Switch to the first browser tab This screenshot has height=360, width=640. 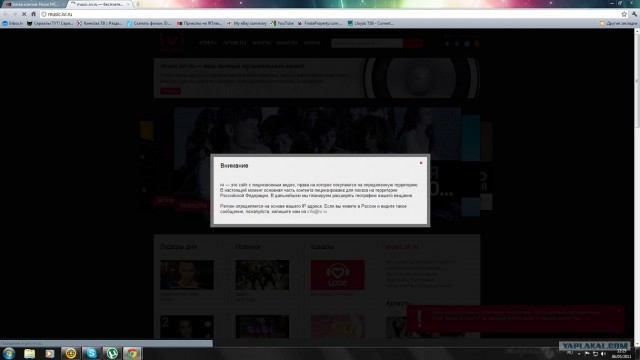[x=33, y=4]
